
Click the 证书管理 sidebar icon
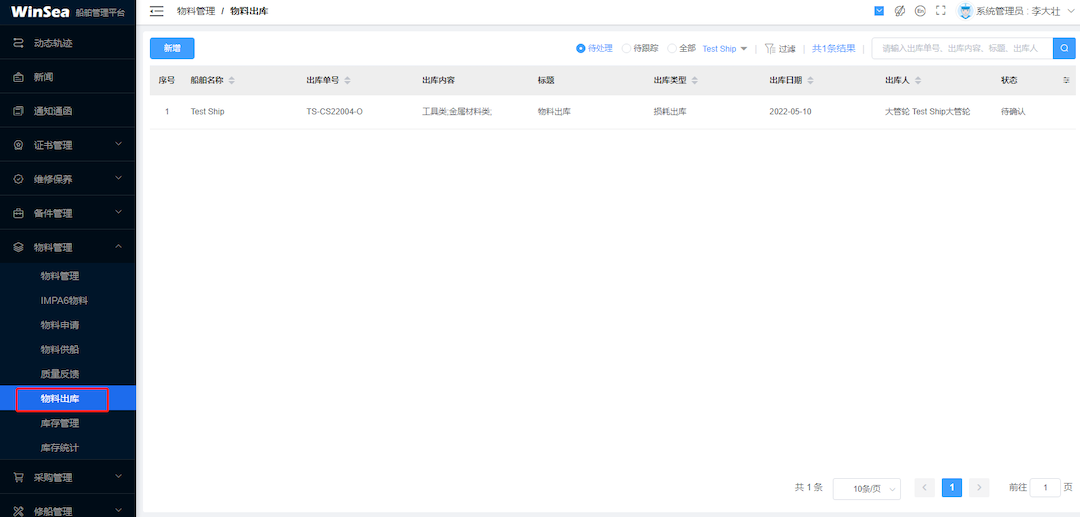[x=19, y=145]
